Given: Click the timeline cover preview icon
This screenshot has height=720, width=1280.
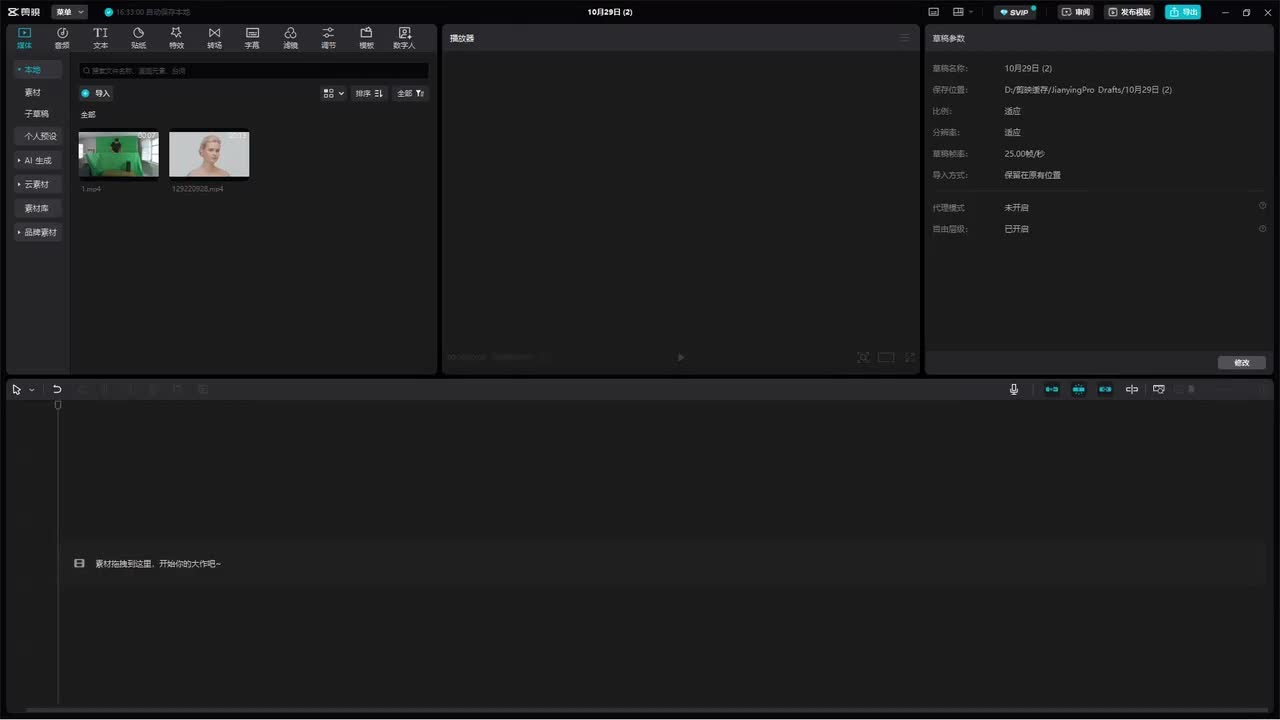Looking at the screenshot, I should (1159, 389).
